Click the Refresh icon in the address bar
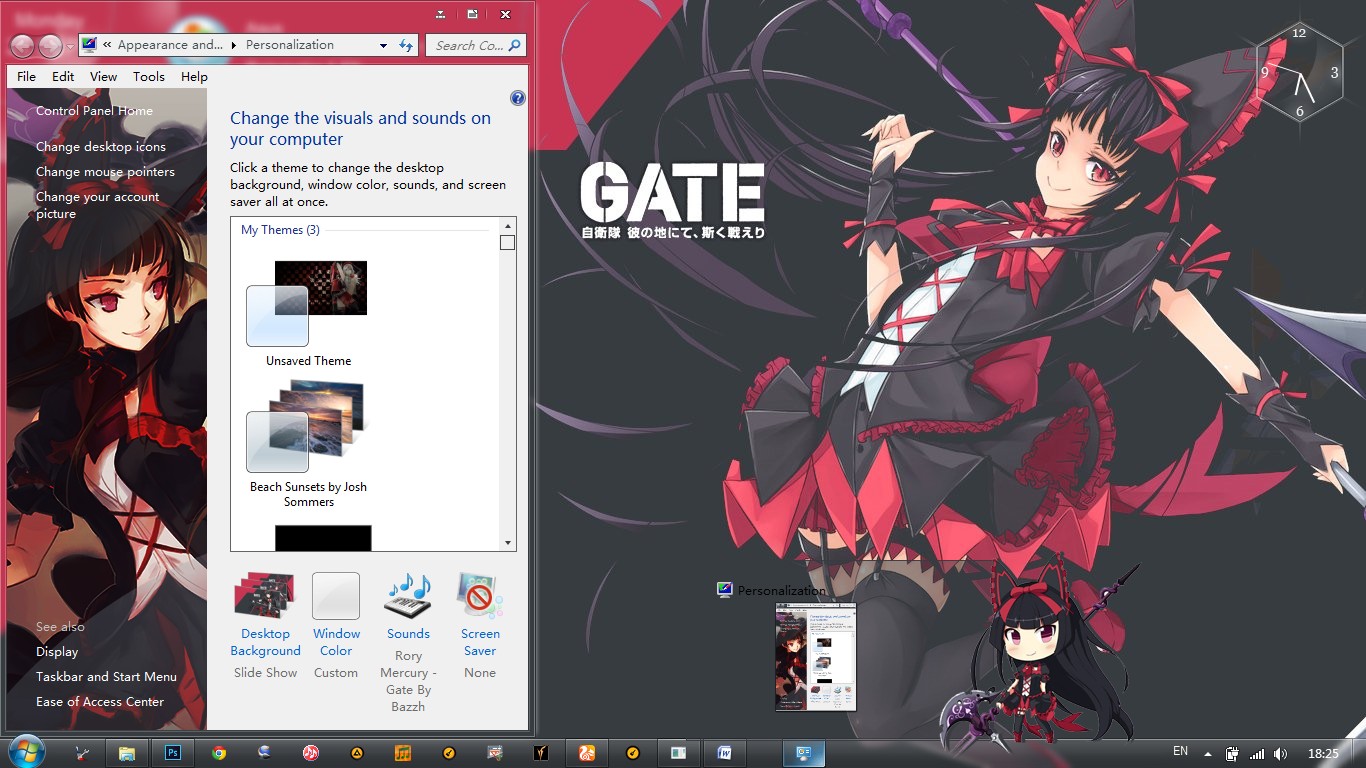Viewport: 1366px width, 768px height. (x=405, y=45)
